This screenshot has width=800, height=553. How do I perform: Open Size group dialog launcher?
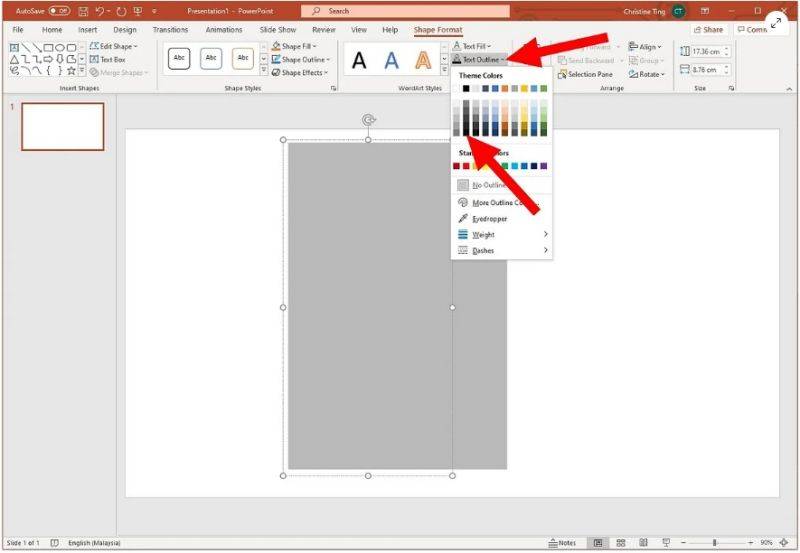pyautogui.click(x=731, y=88)
